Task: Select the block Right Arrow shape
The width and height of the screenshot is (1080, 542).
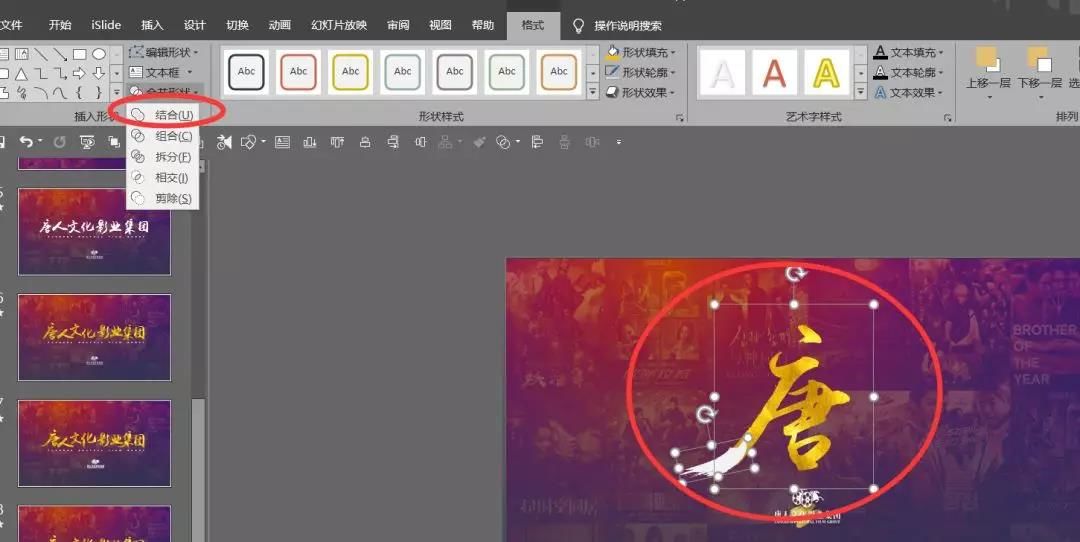Action: click(79, 73)
